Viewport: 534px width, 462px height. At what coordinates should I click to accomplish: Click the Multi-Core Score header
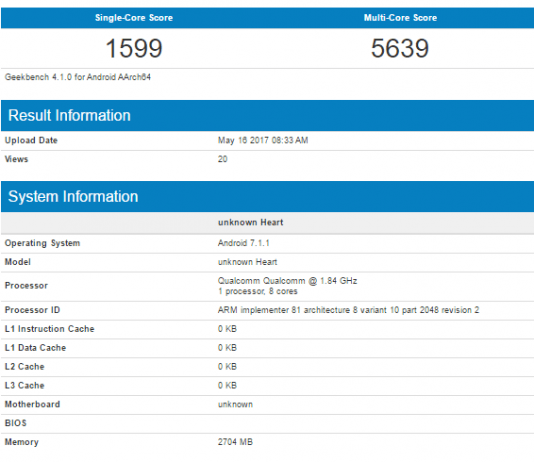(400, 18)
